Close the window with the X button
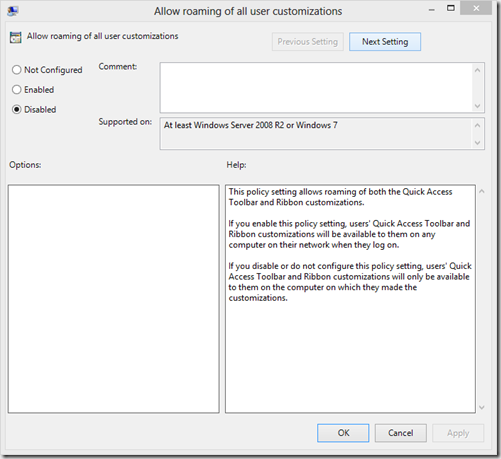Viewport: 501px width, 459px height. click(476, 8)
